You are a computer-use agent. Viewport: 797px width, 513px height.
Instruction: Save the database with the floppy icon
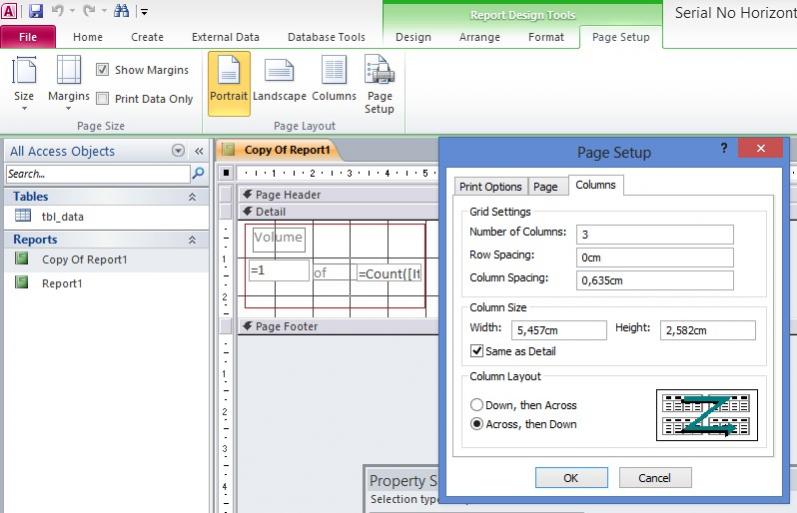[x=36, y=11]
